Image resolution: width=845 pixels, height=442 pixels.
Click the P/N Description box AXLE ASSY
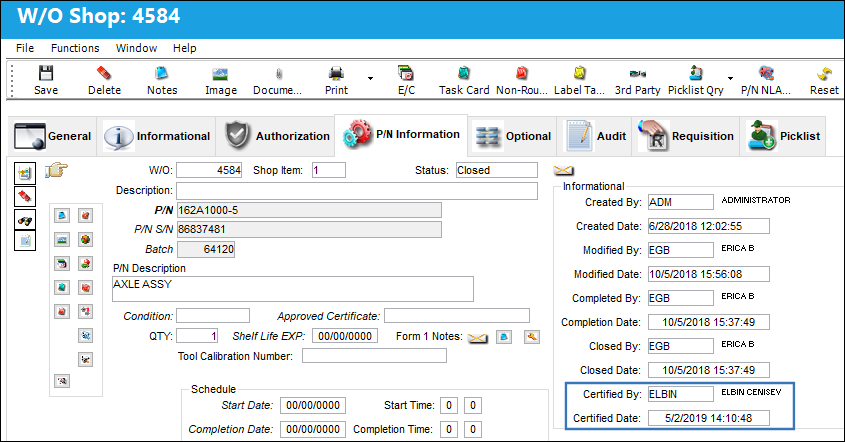tap(293, 289)
